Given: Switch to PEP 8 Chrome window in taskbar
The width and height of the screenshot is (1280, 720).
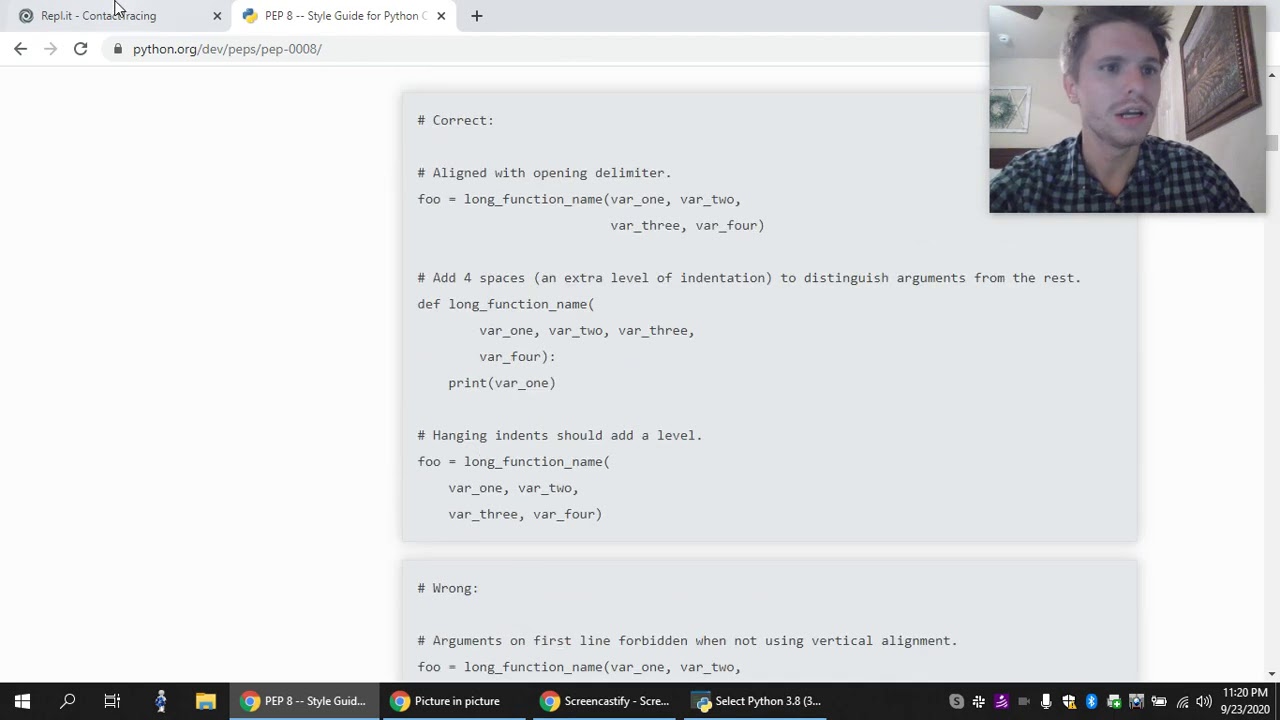Looking at the screenshot, I should point(304,701).
